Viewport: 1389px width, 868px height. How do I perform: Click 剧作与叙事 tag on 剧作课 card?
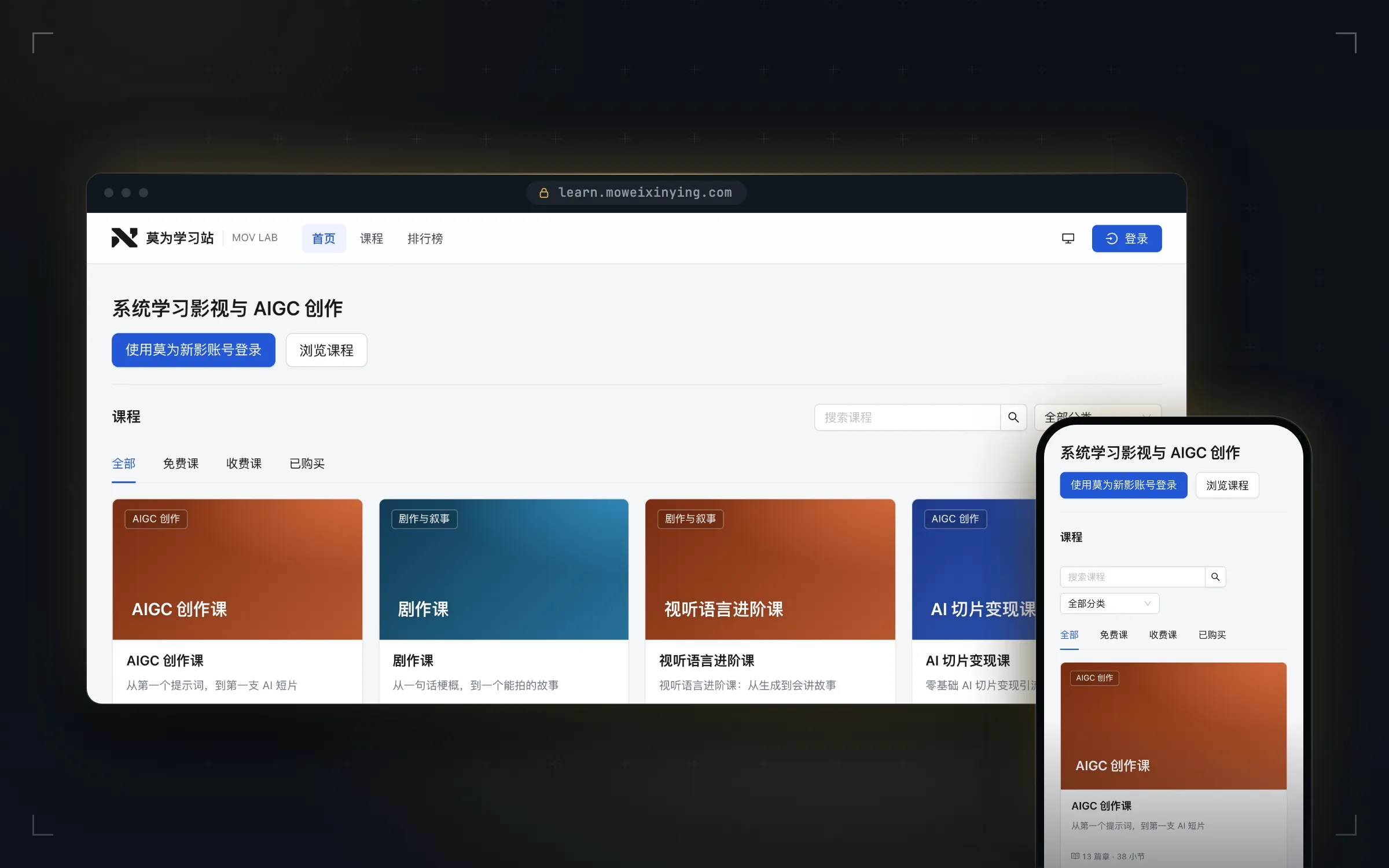(x=424, y=519)
